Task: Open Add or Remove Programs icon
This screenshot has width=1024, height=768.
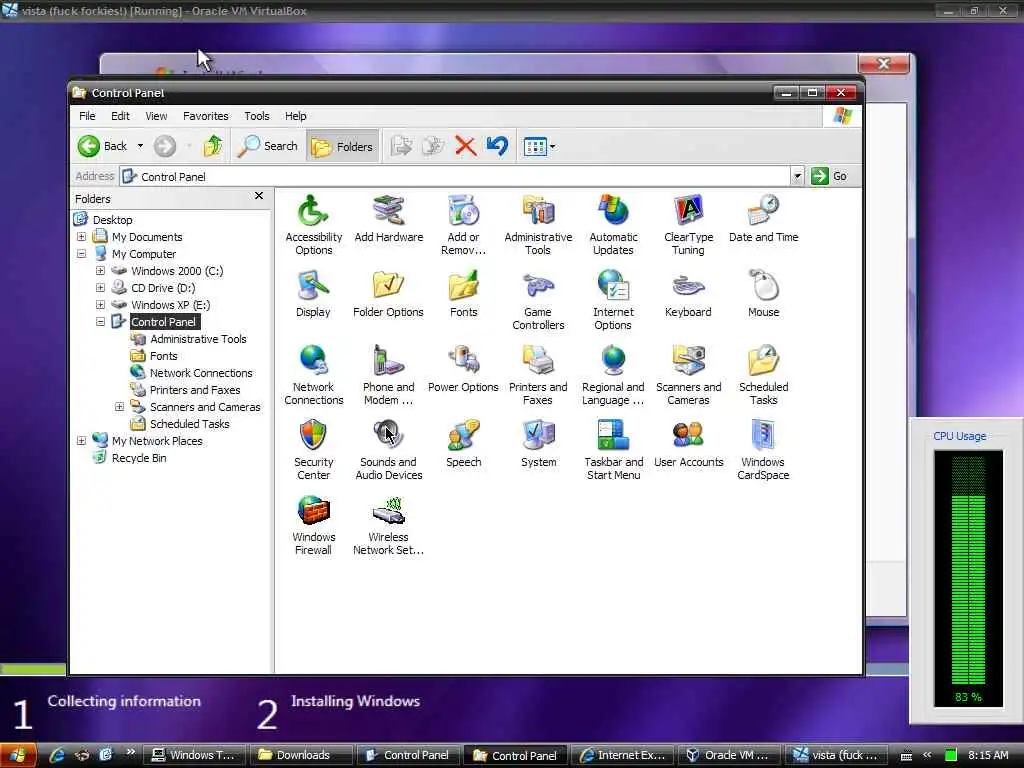Action: click(463, 224)
